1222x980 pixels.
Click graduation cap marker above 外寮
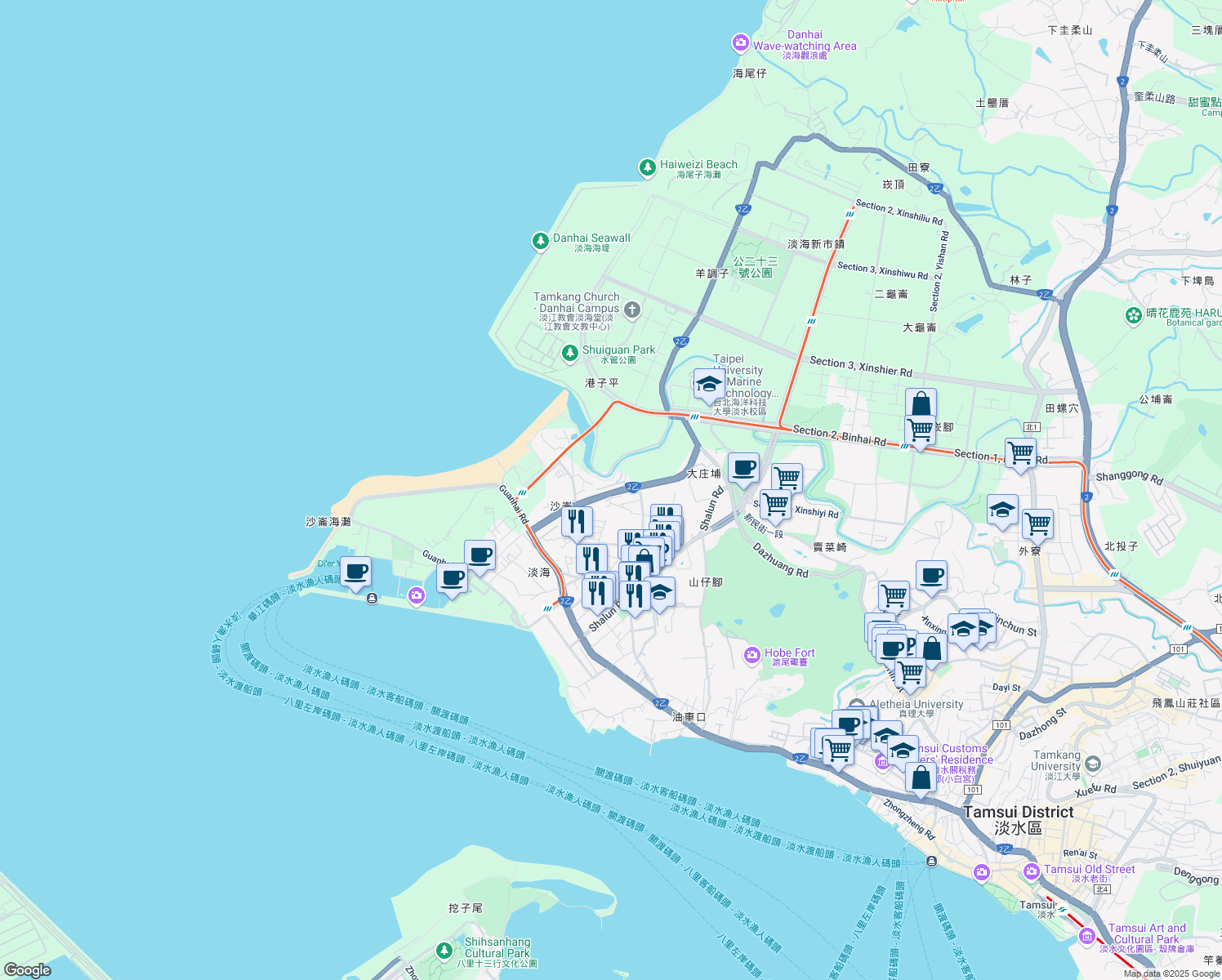point(1002,512)
